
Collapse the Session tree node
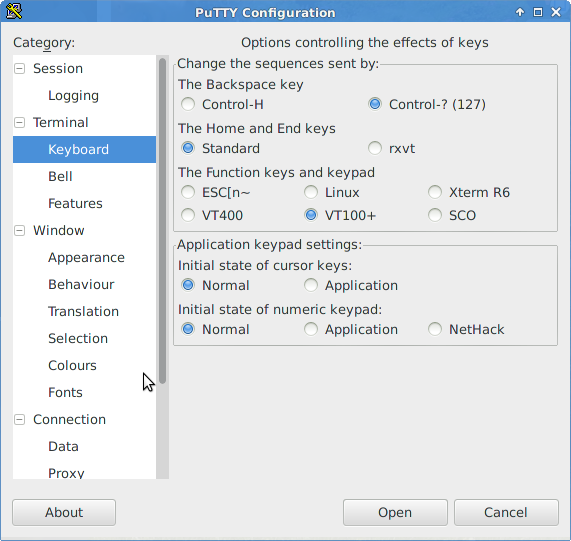20,68
